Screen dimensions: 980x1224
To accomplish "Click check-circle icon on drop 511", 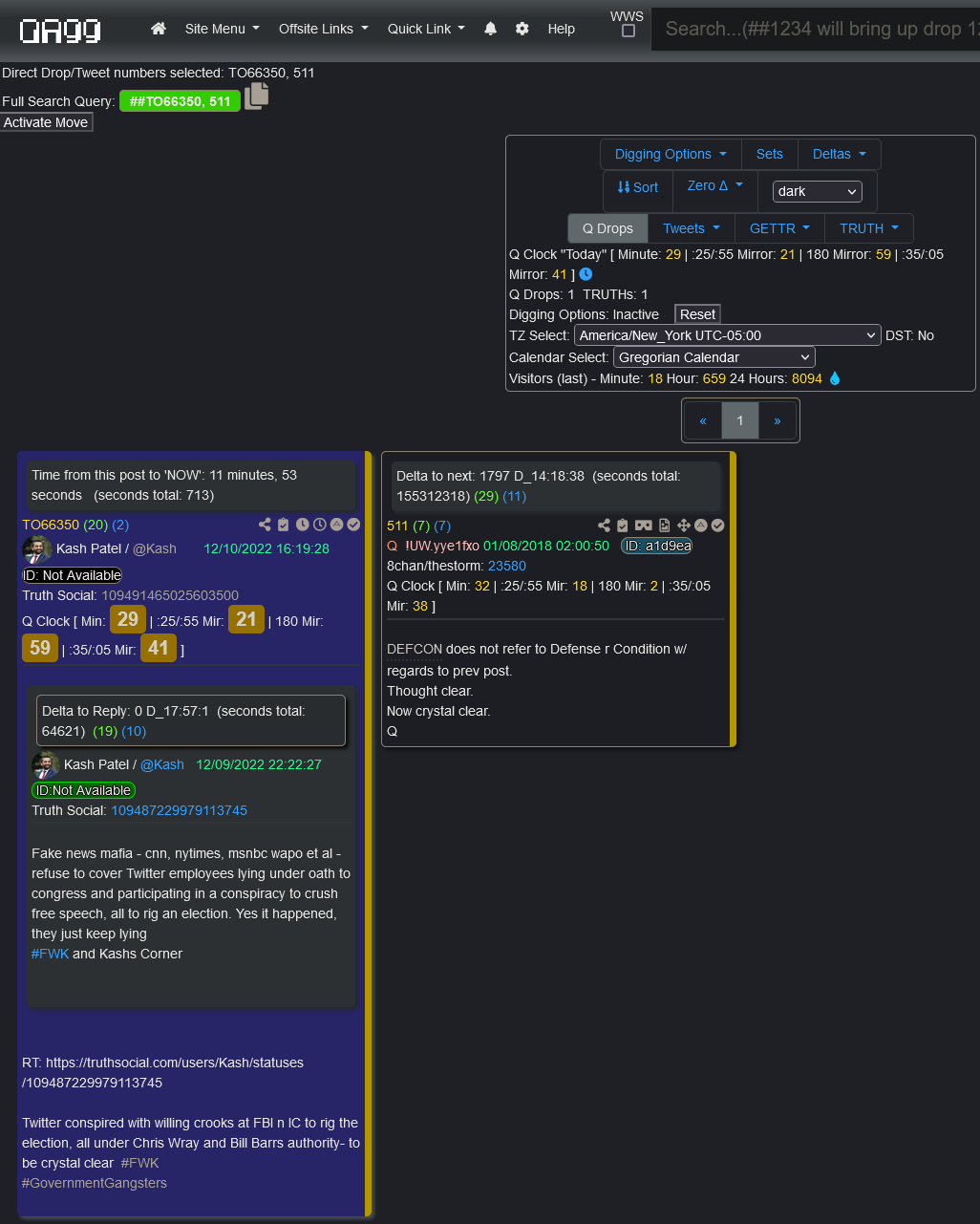I will coord(717,526).
